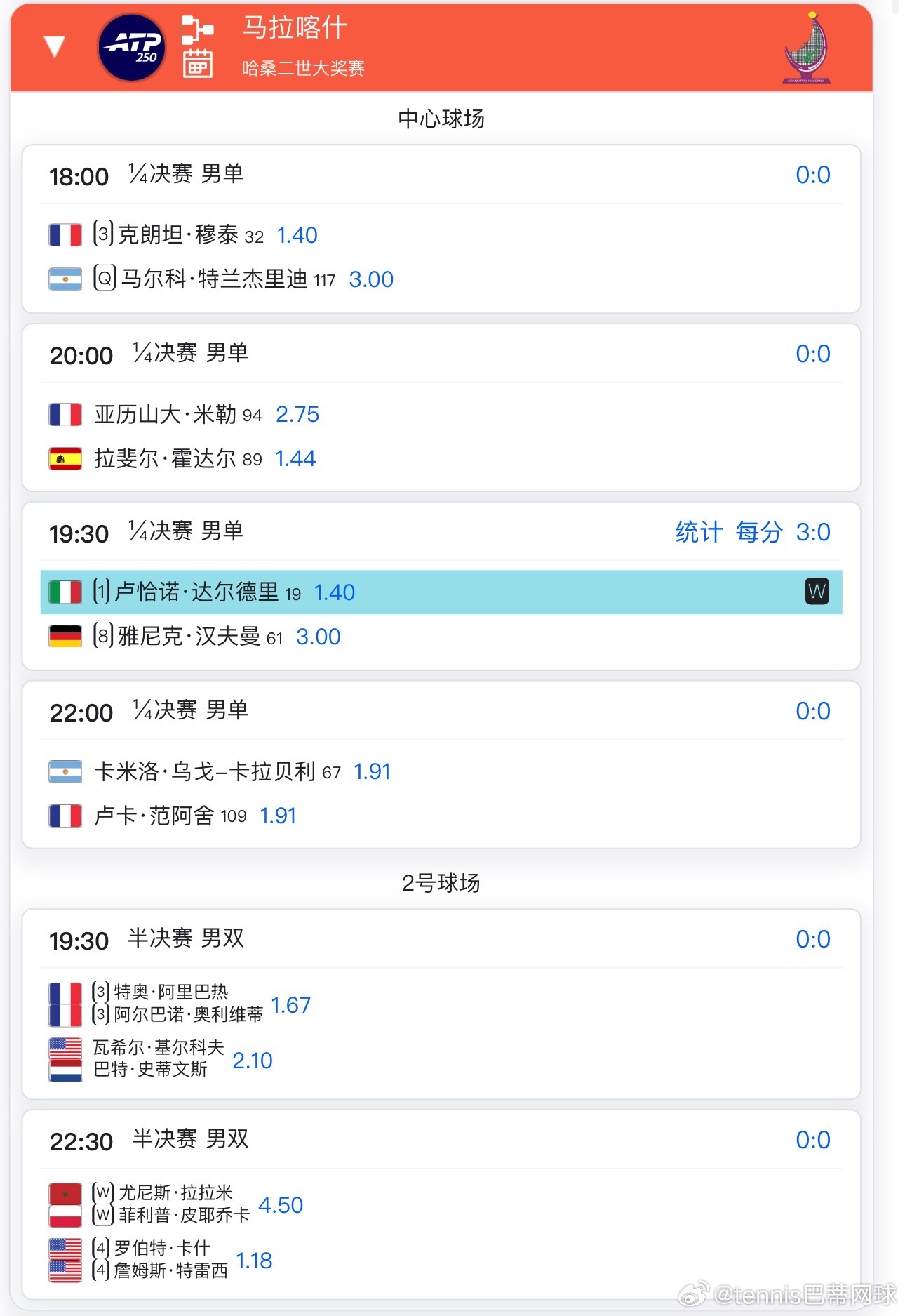905x1316 pixels.
Task: Click the 2号球场 court heading
Action: [441, 883]
